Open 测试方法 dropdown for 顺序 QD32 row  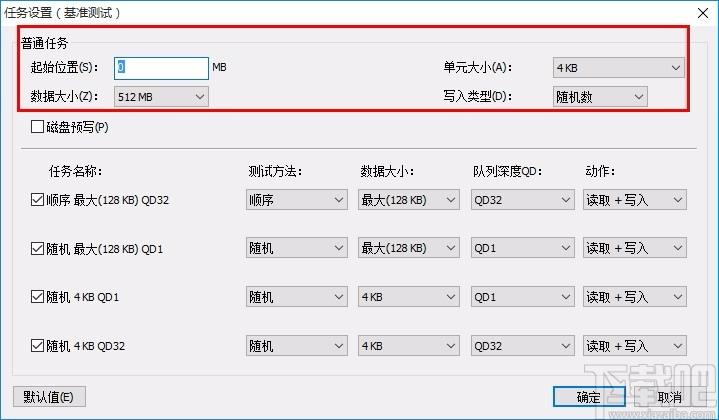click(x=297, y=200)
